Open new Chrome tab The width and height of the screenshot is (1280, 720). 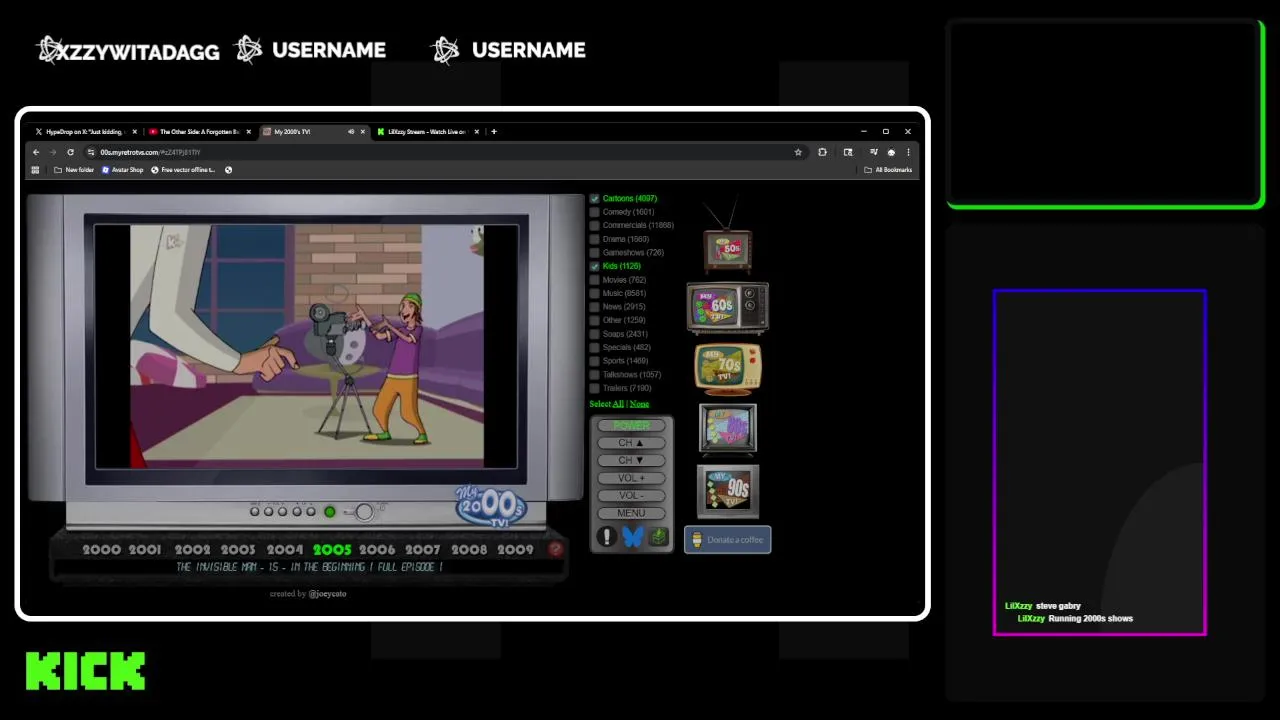tap(493, 131)
